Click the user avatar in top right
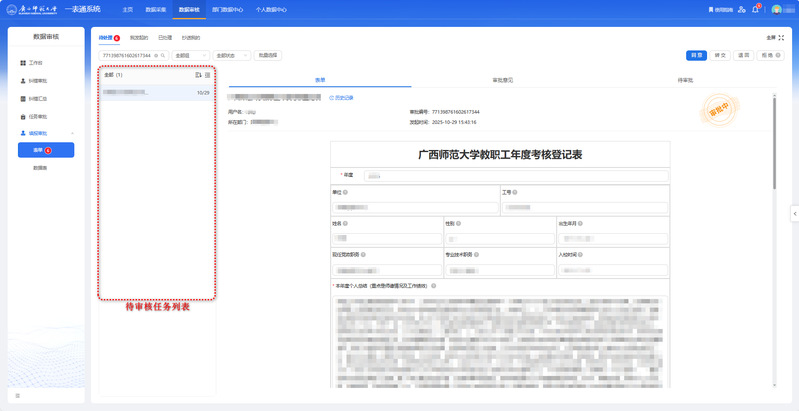799x411 pixels. pos(776,9)
